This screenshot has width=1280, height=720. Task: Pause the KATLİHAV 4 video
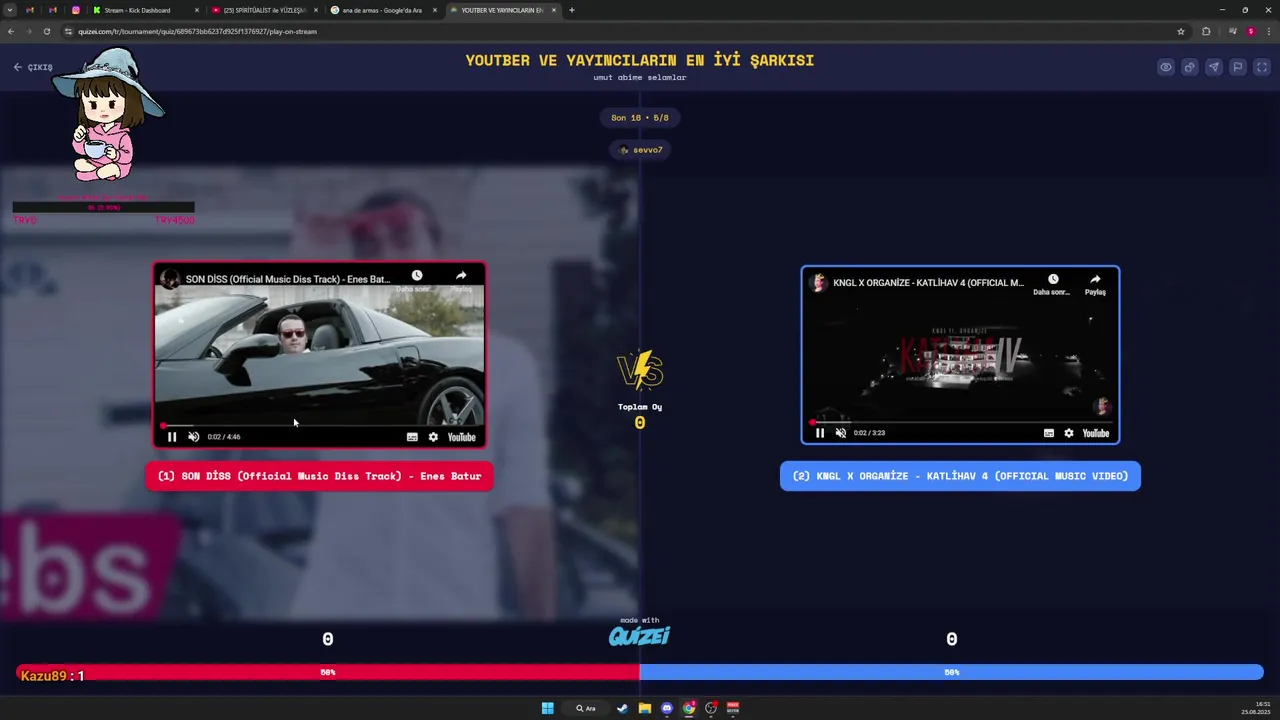pyautogui.click(x=820, y=433)
